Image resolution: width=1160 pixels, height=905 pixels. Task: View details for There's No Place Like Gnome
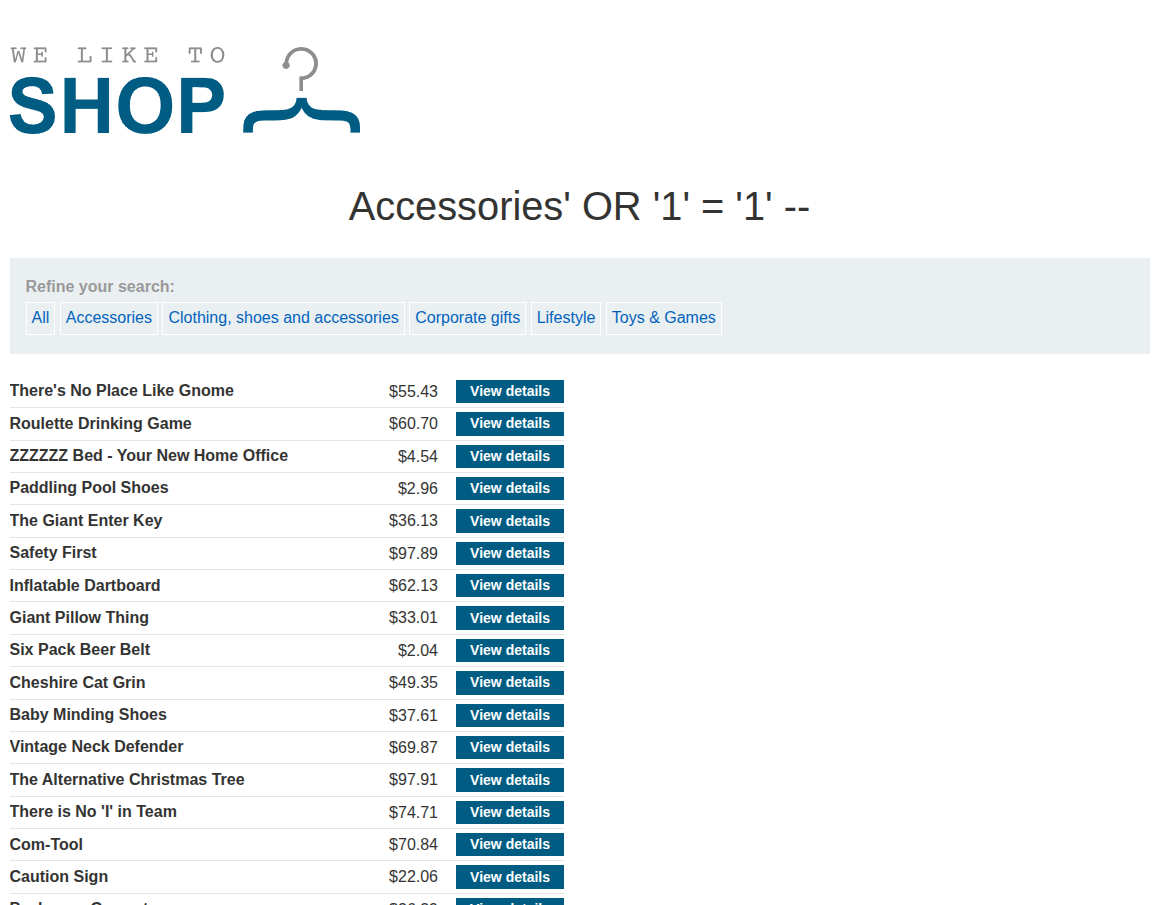[510, 391]
